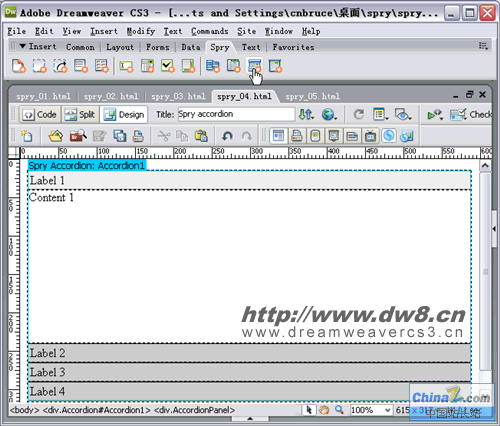
Task: Open View Options dropdown
Action: pyautogui.click(x=381, y=115)
